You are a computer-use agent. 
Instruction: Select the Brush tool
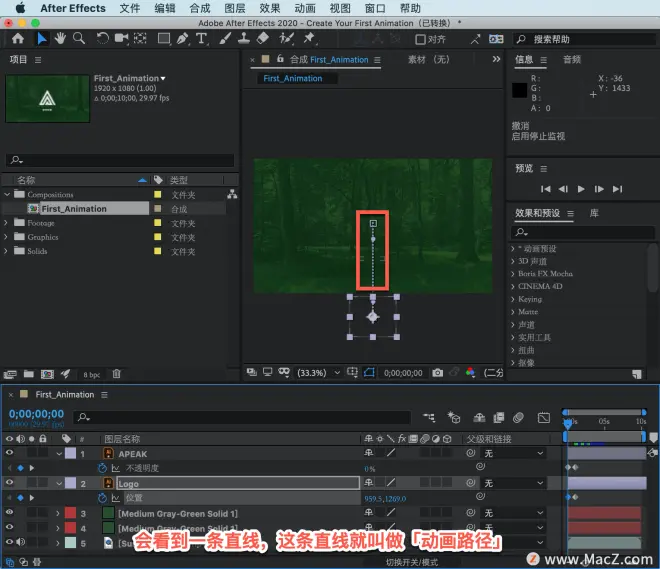coord(225,39)
